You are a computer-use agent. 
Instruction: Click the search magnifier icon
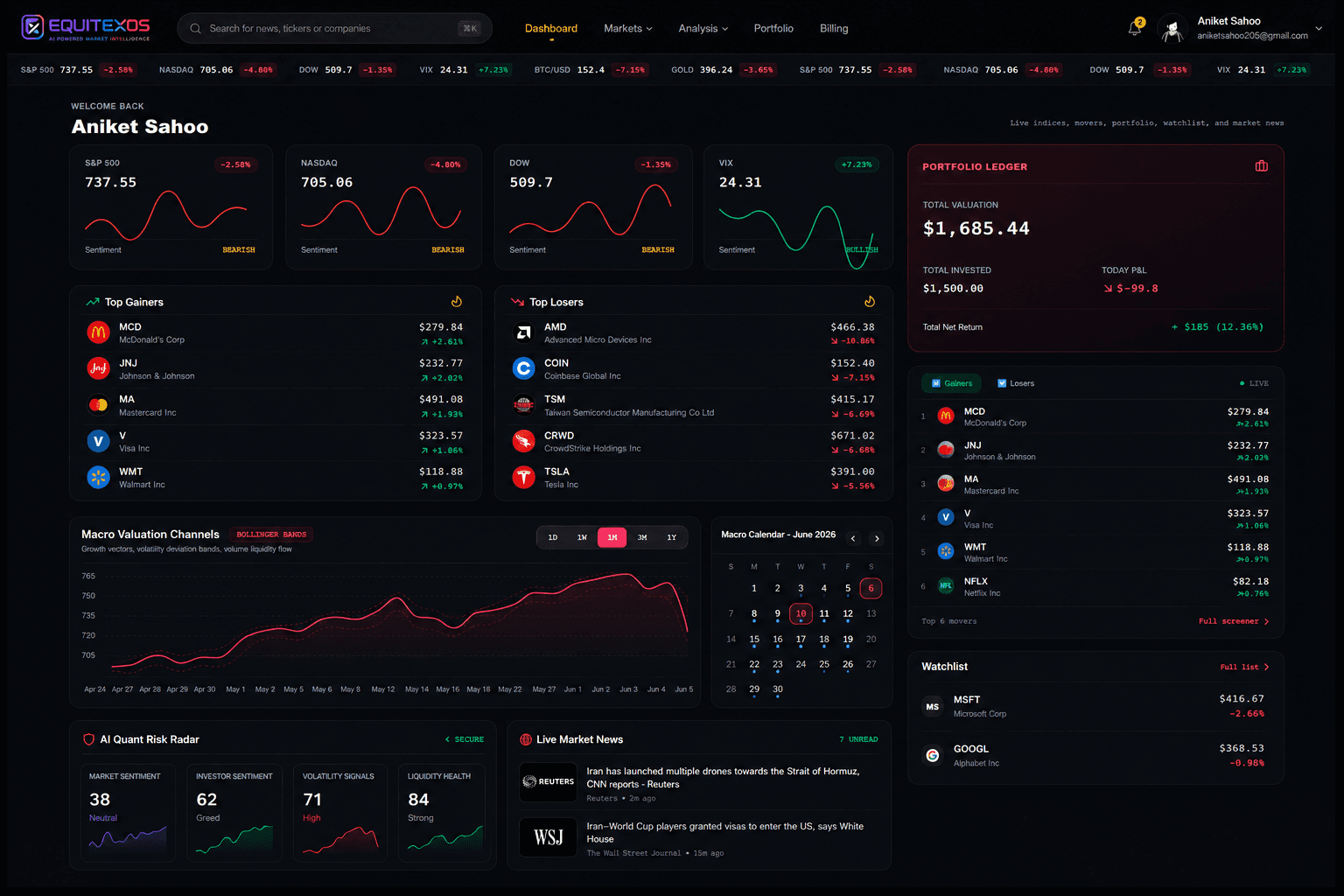click(x=195, y=29)
